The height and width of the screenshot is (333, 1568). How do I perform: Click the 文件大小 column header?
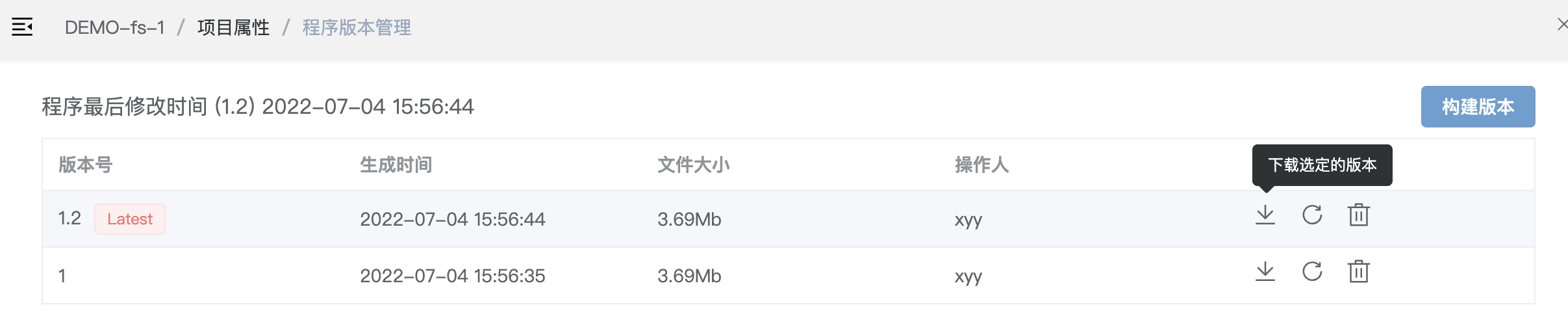click(x=694, y=165)
